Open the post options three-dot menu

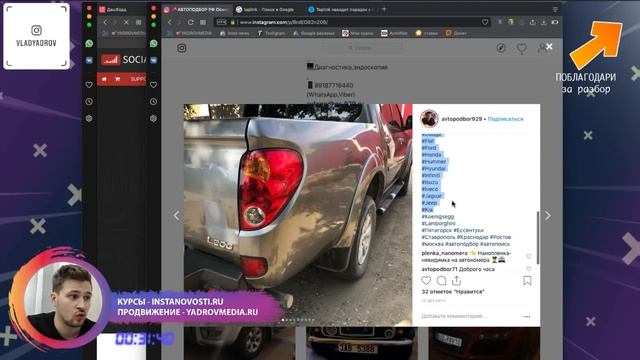coord(527,316)
